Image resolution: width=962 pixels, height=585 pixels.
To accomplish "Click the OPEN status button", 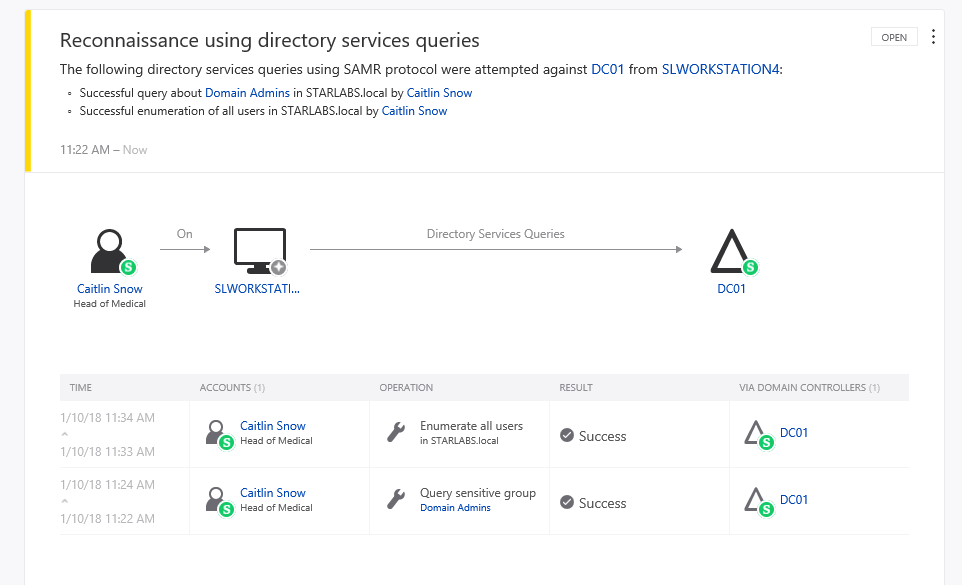I will [x=894, y=37].
